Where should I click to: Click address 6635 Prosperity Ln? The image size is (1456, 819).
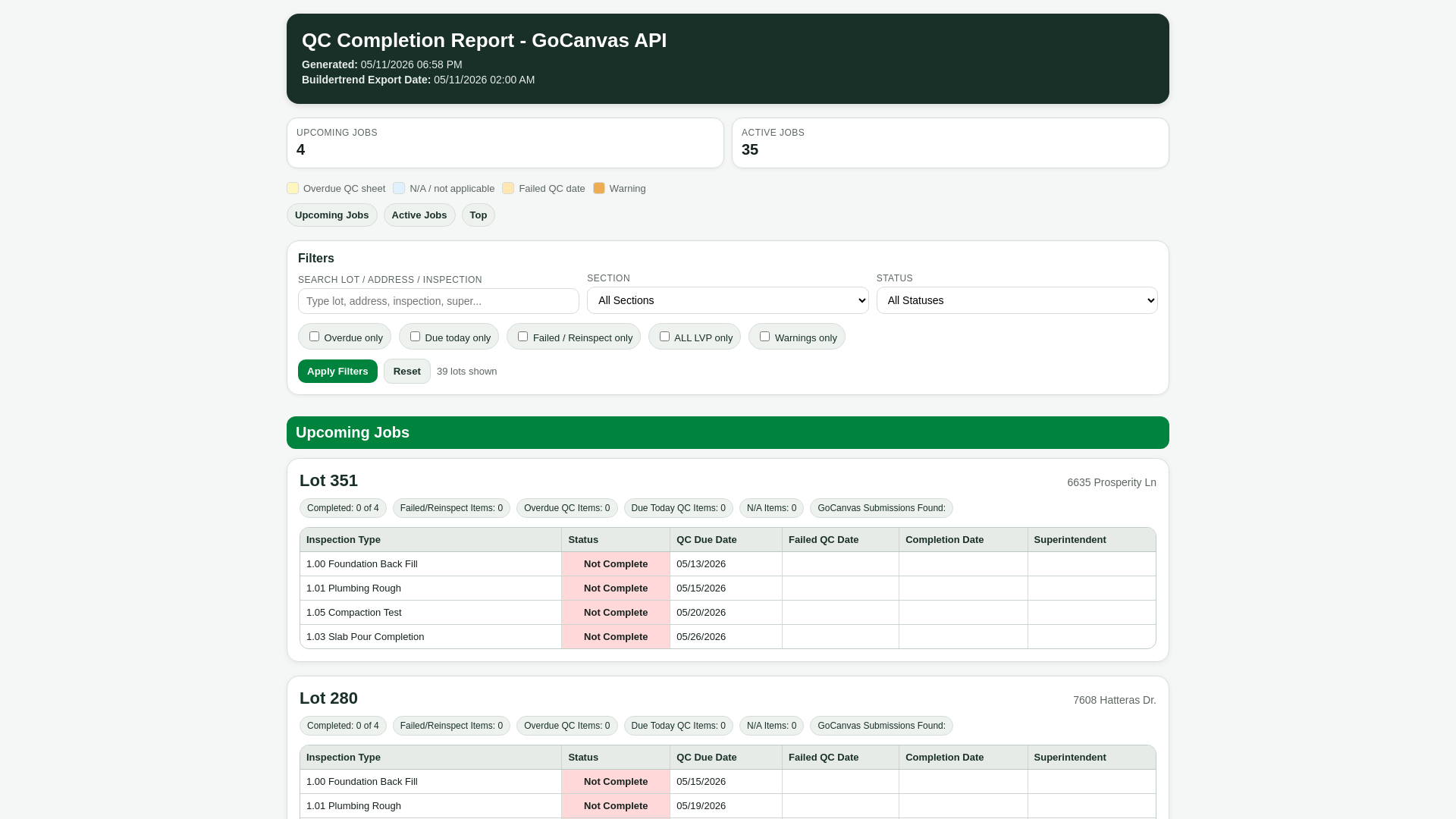click(1112, 482)
